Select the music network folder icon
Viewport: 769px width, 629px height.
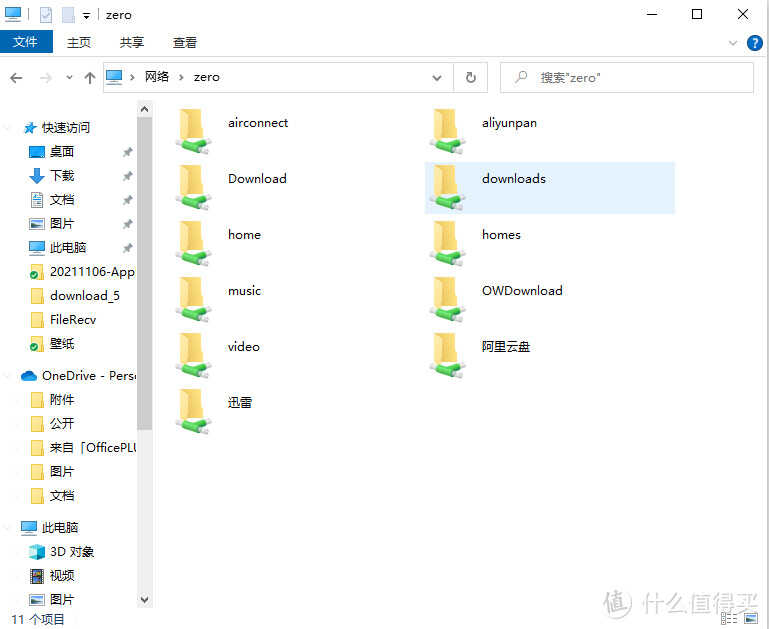(193, 299)
